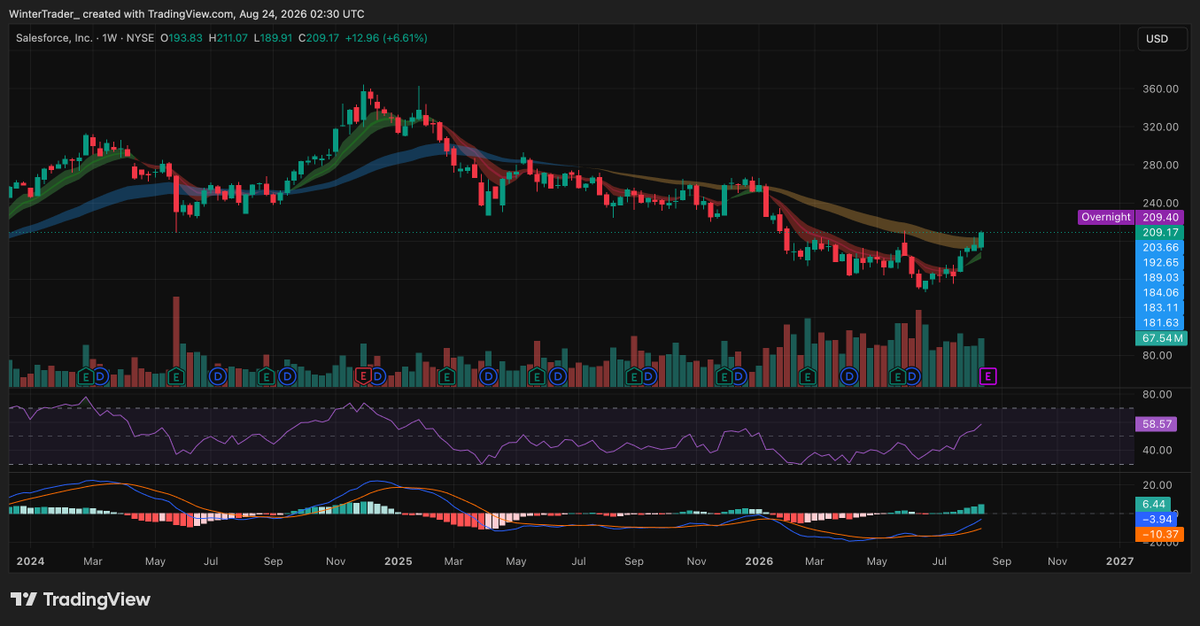1200x626 pixels.
Task: Click the 320.00 price scale label
Action: pos(1160,127)
